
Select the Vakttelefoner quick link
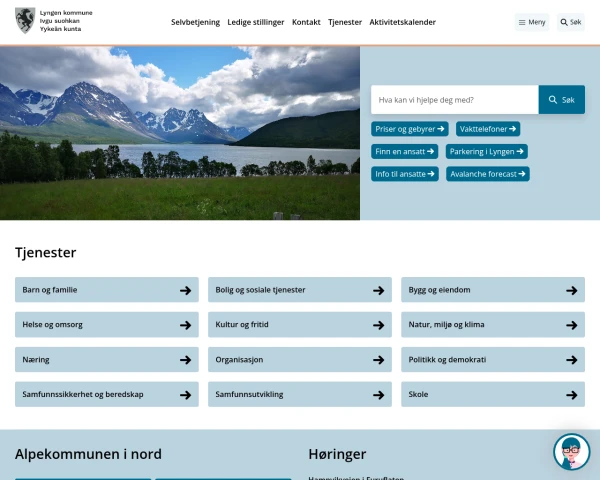(488, 129)
